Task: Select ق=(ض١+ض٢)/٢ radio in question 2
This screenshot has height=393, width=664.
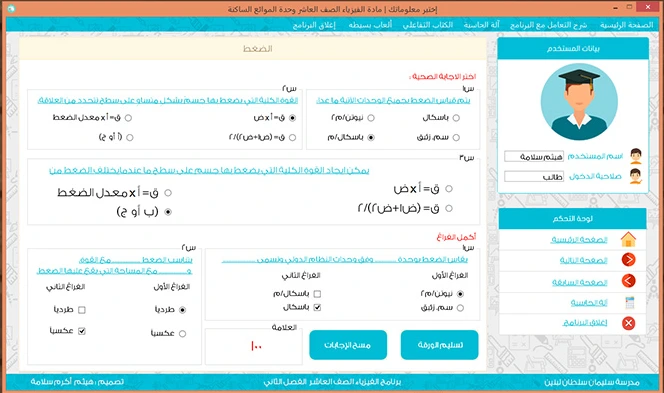Action: (x=292, y=137)
